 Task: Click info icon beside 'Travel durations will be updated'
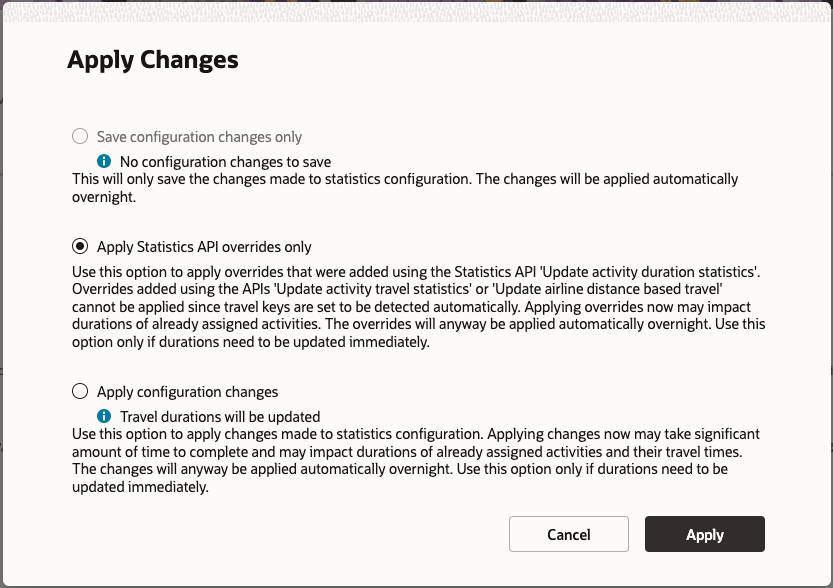103,416
